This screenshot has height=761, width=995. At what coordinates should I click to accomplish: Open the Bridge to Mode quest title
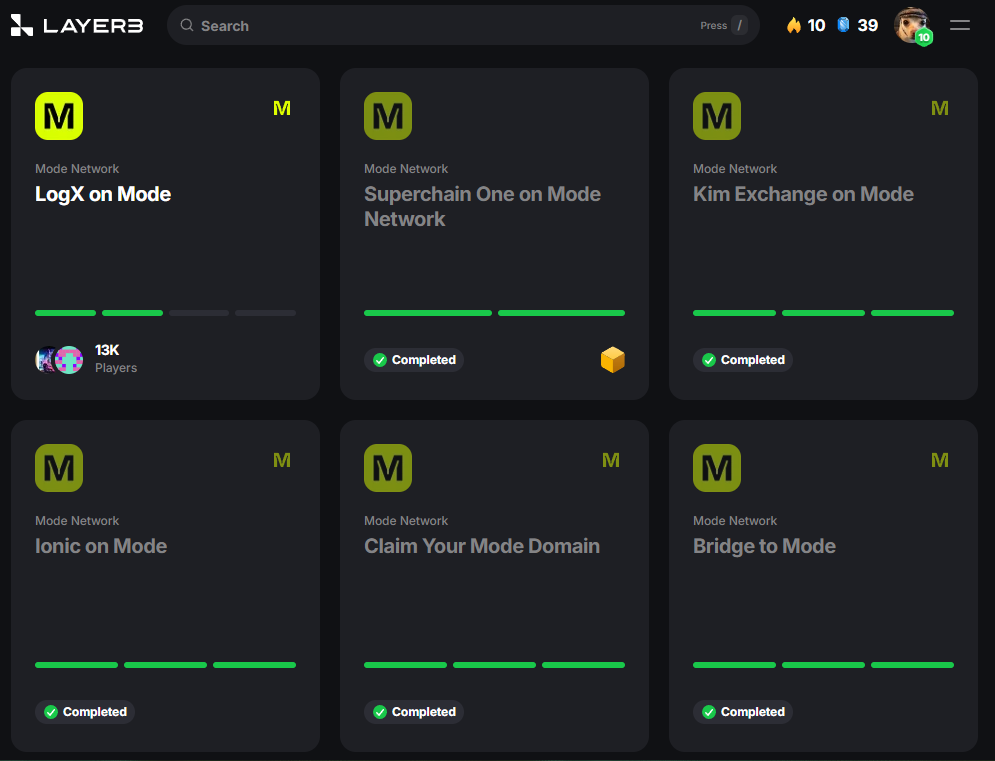pos(764,546)
